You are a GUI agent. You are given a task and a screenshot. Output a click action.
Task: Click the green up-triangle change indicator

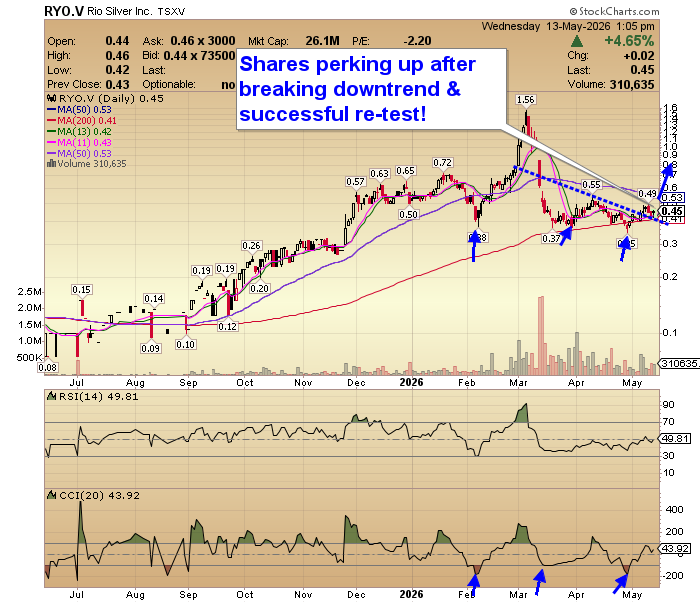click(x=577, y=42)
